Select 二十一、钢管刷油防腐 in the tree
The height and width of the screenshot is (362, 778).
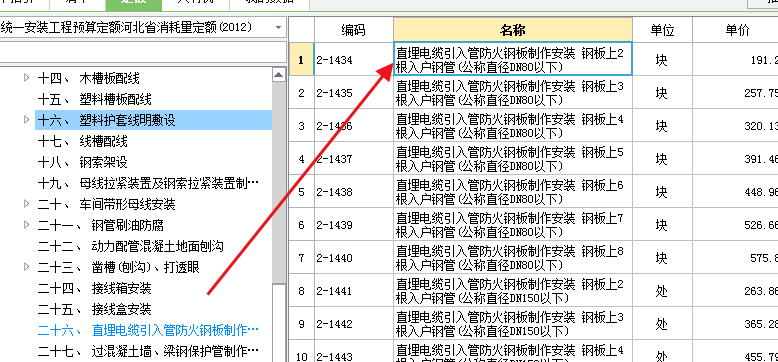click(101, 225)
